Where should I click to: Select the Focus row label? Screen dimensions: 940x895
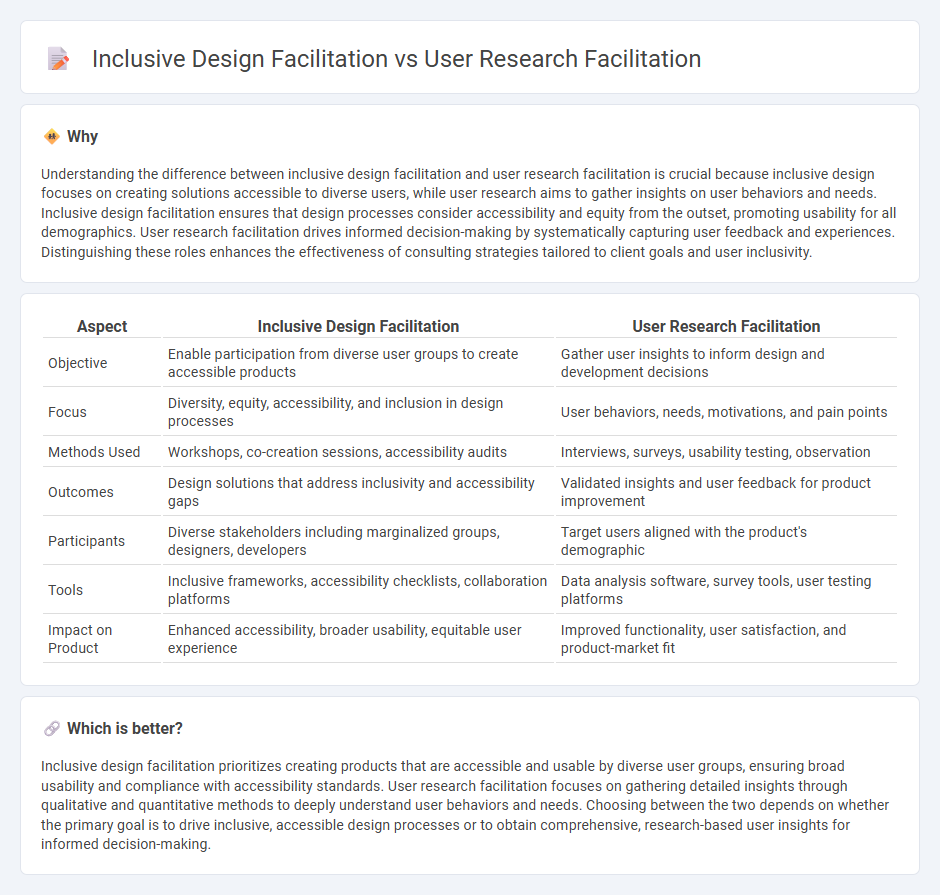(67, 412)
